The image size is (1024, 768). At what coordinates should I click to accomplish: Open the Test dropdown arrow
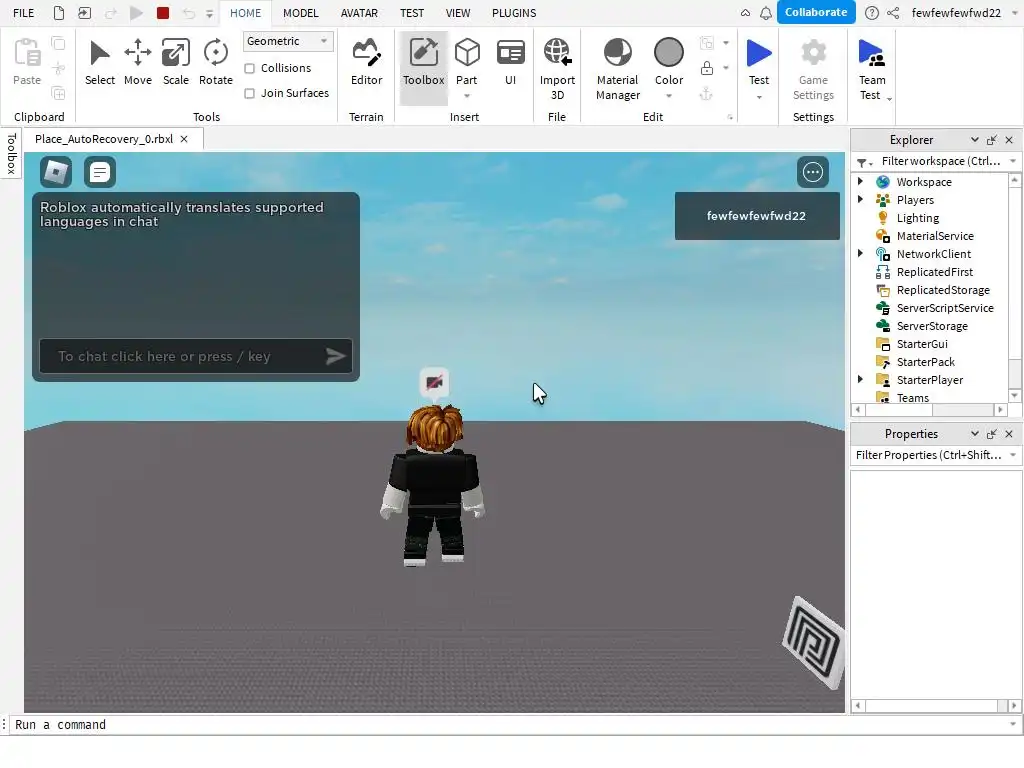click(x=759, y=97)
